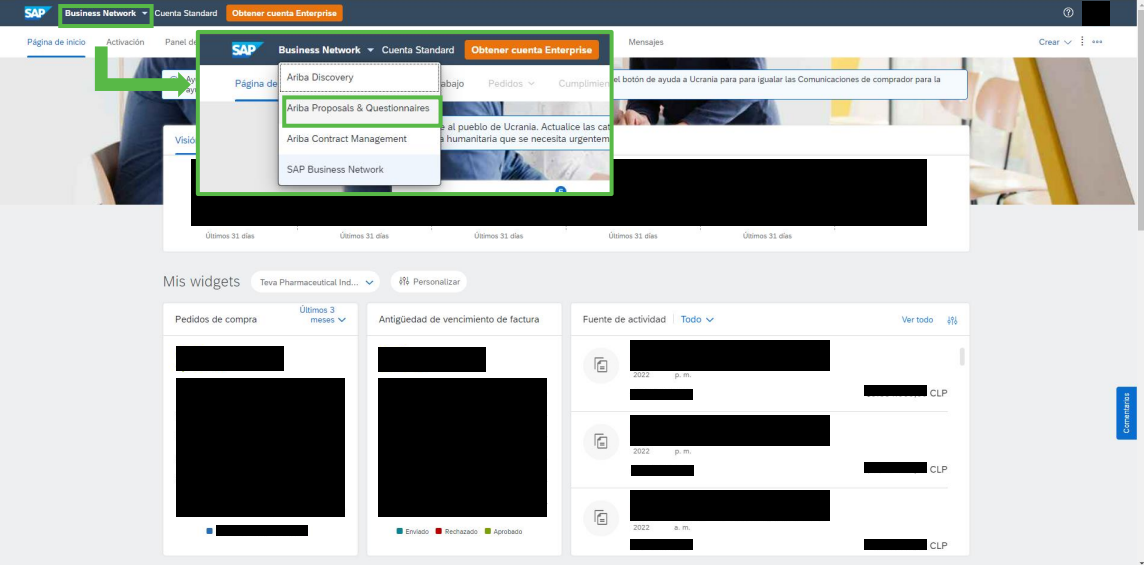Click the Pedidos de compra widget title
1144x565 pixels.
pos(216,320)
